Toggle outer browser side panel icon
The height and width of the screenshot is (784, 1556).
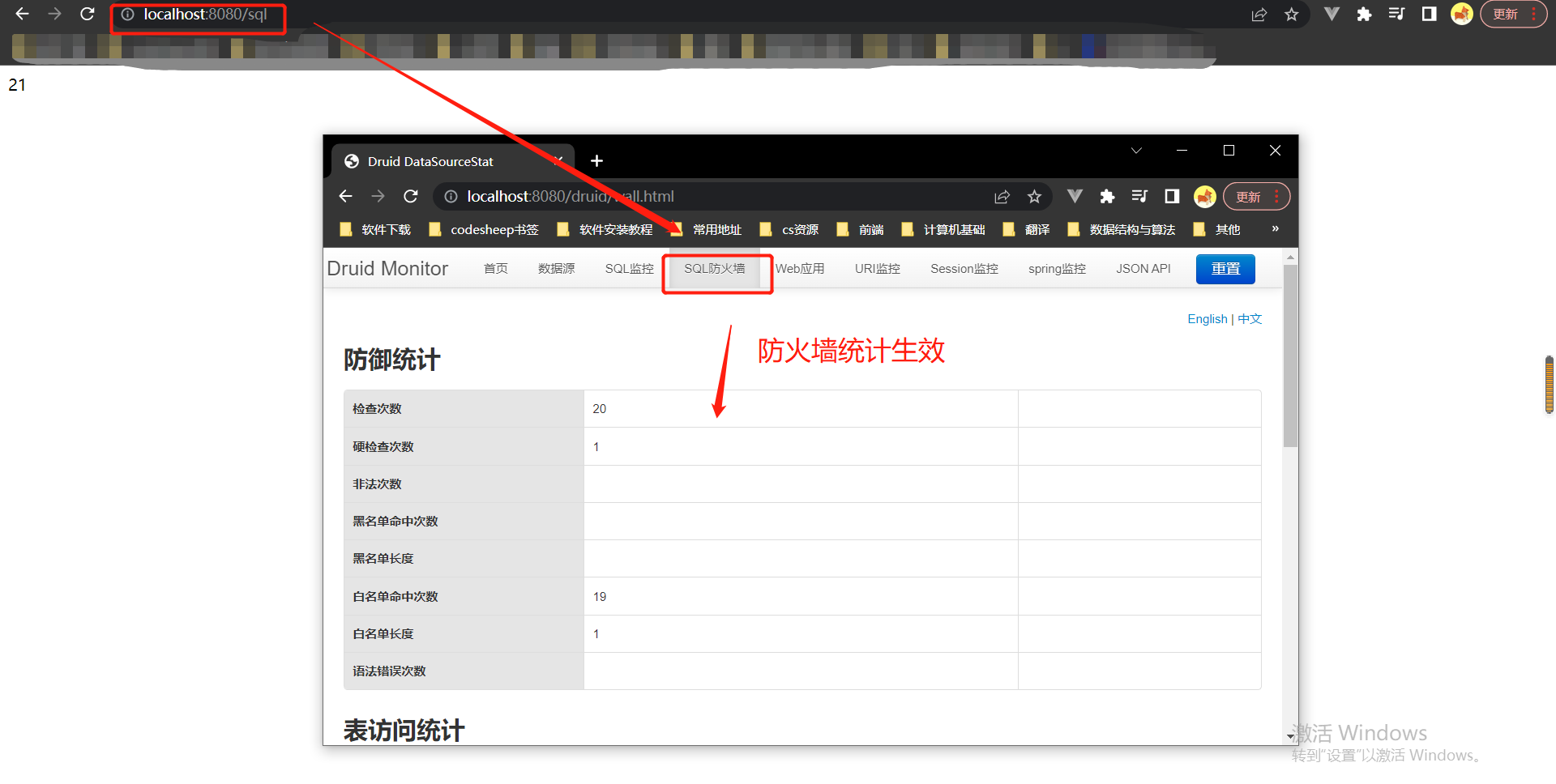(1430, 14)
